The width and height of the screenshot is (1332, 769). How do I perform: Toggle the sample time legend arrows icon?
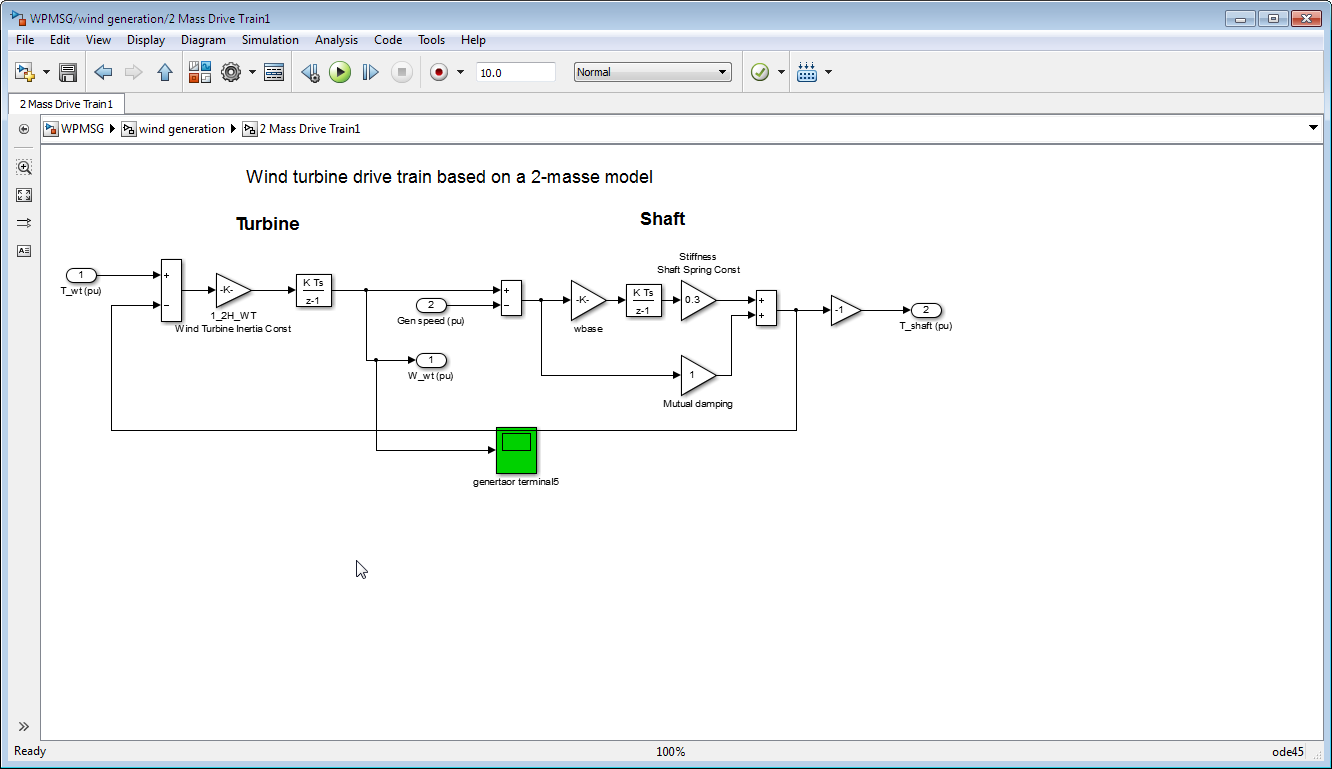click(24, 223)
